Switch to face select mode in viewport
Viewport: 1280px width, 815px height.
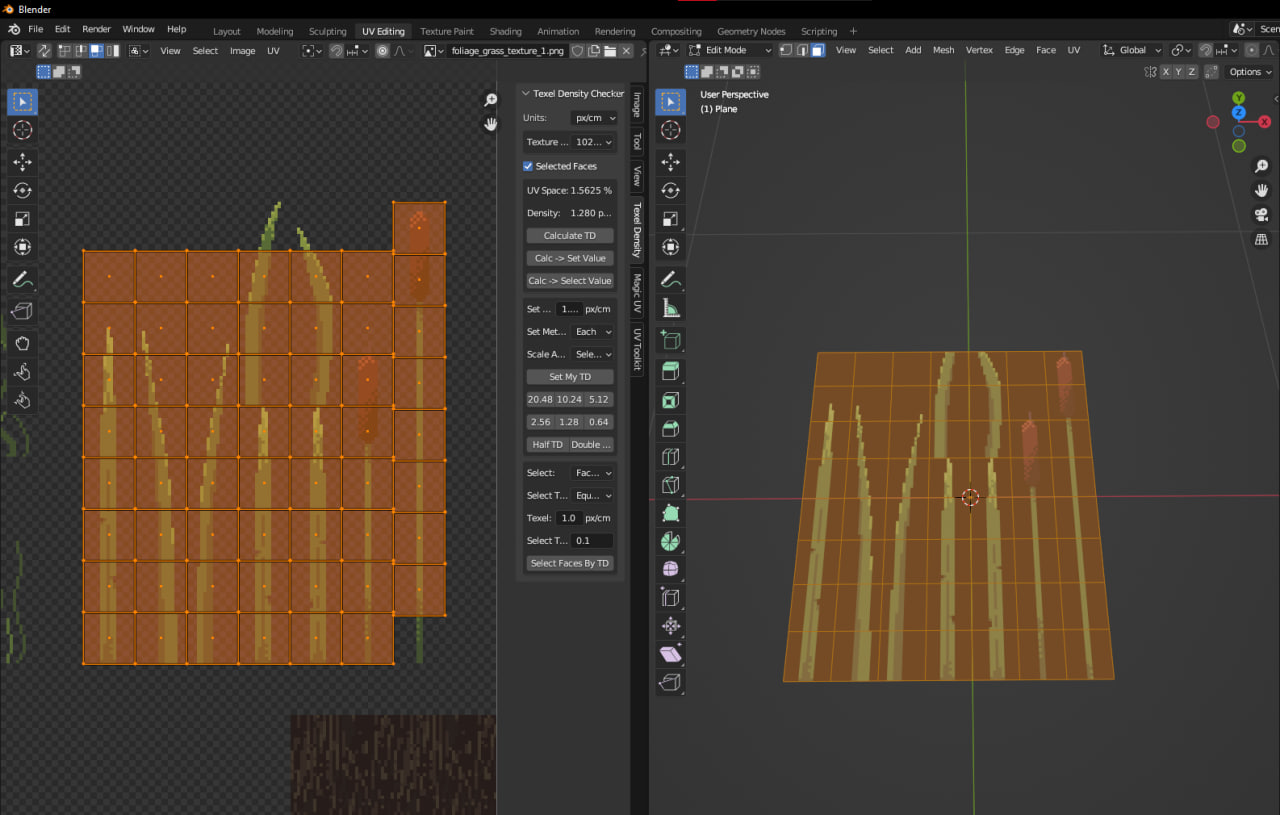817,50
